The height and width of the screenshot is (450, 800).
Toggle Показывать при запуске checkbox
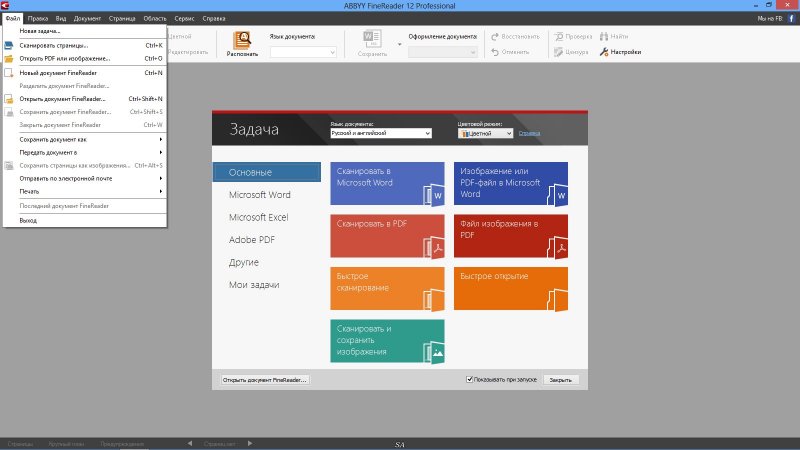click(469, 380)
